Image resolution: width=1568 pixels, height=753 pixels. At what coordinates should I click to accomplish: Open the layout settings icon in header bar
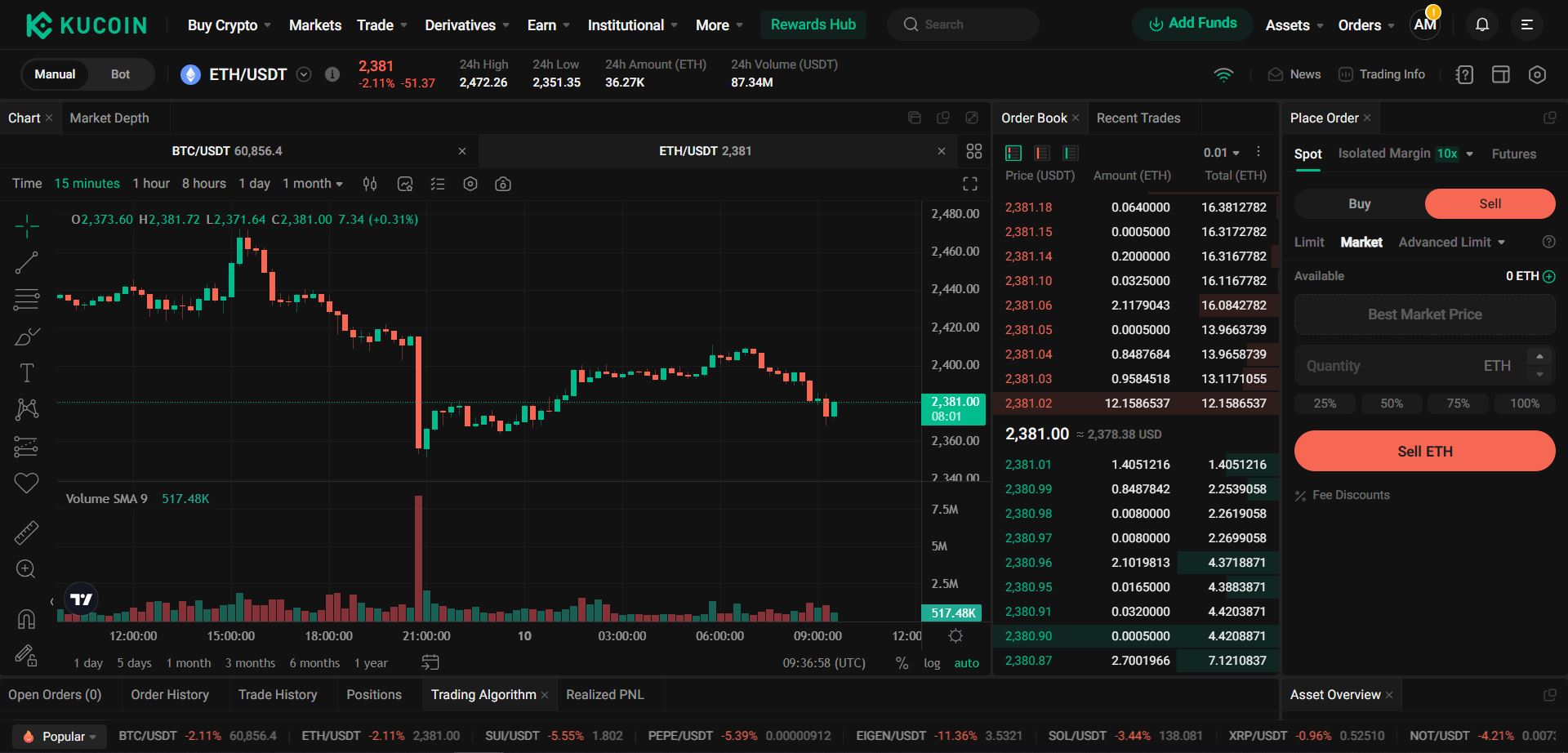tap(1501, 74)
